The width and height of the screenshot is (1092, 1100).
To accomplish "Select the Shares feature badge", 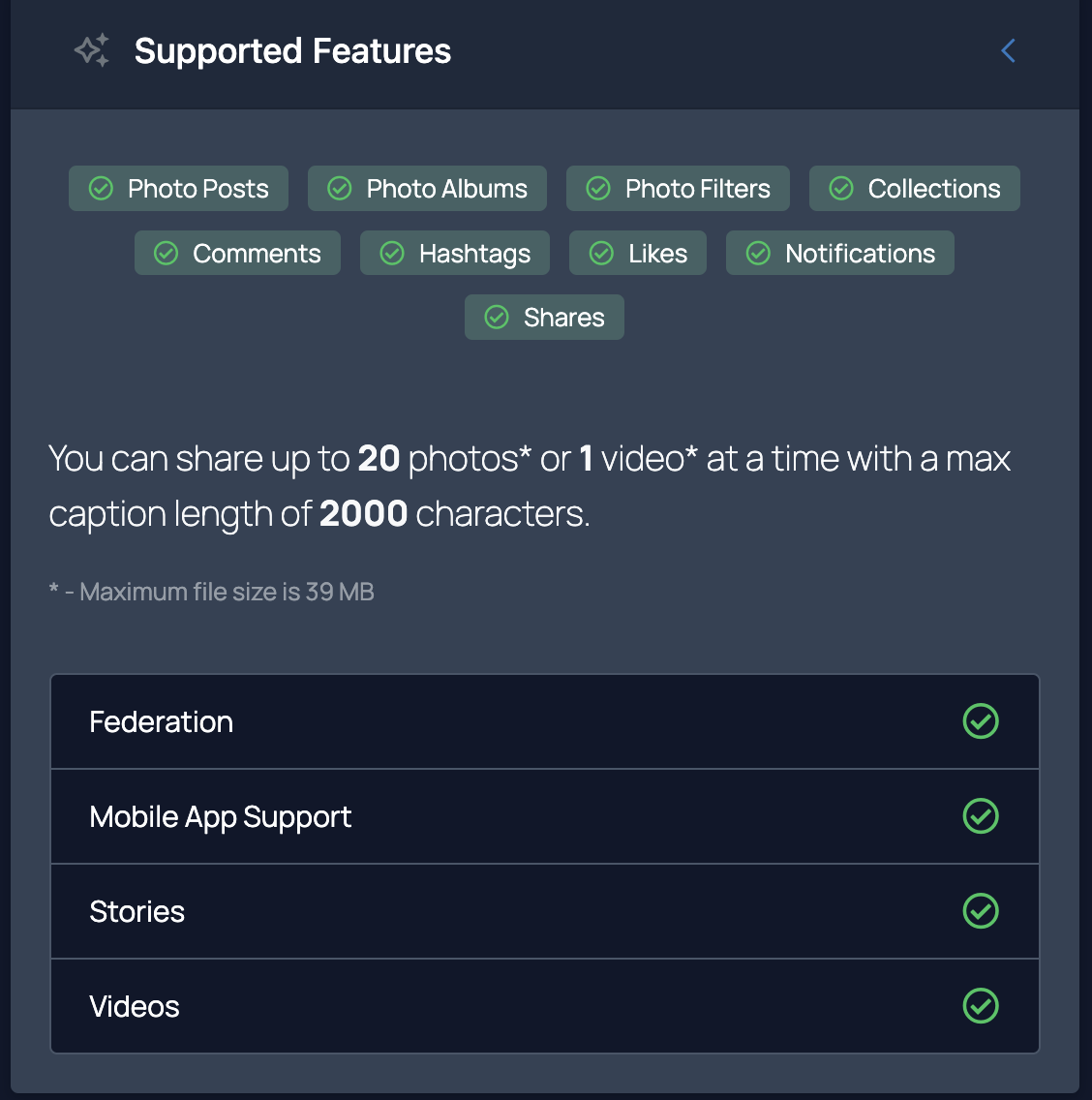I will tap(544, 318).
